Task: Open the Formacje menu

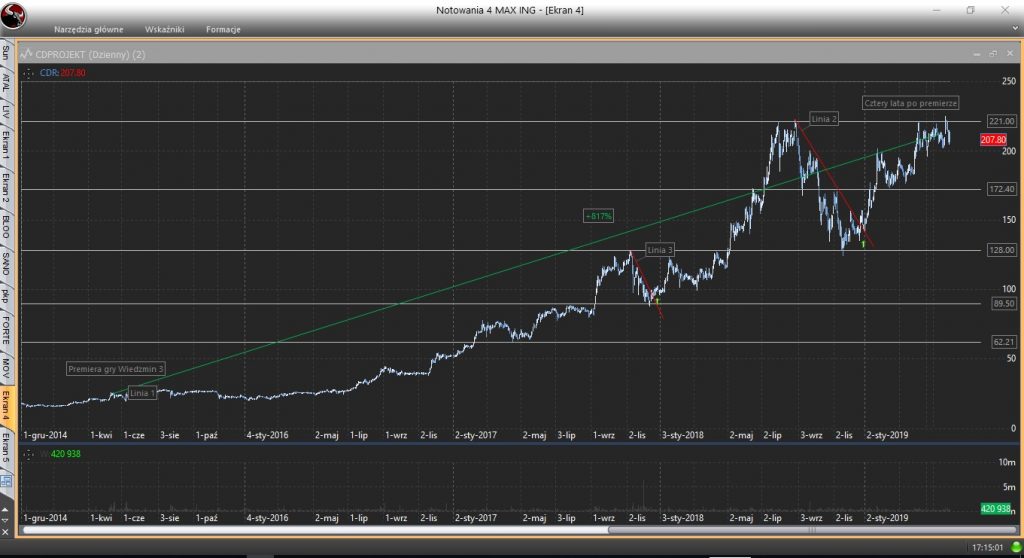Action: point(223,29)
